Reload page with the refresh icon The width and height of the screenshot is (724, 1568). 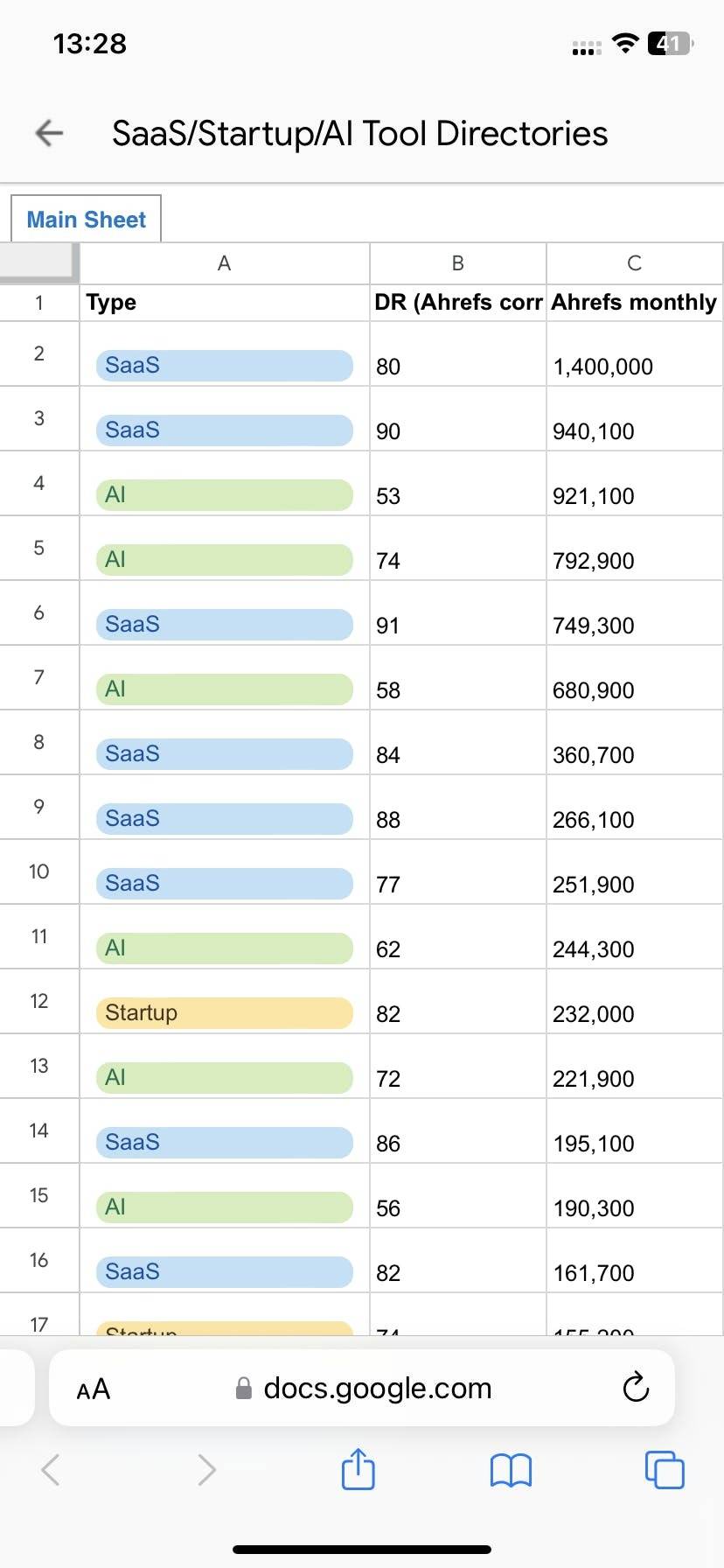pyautogui.click(x=635, y=1388)
